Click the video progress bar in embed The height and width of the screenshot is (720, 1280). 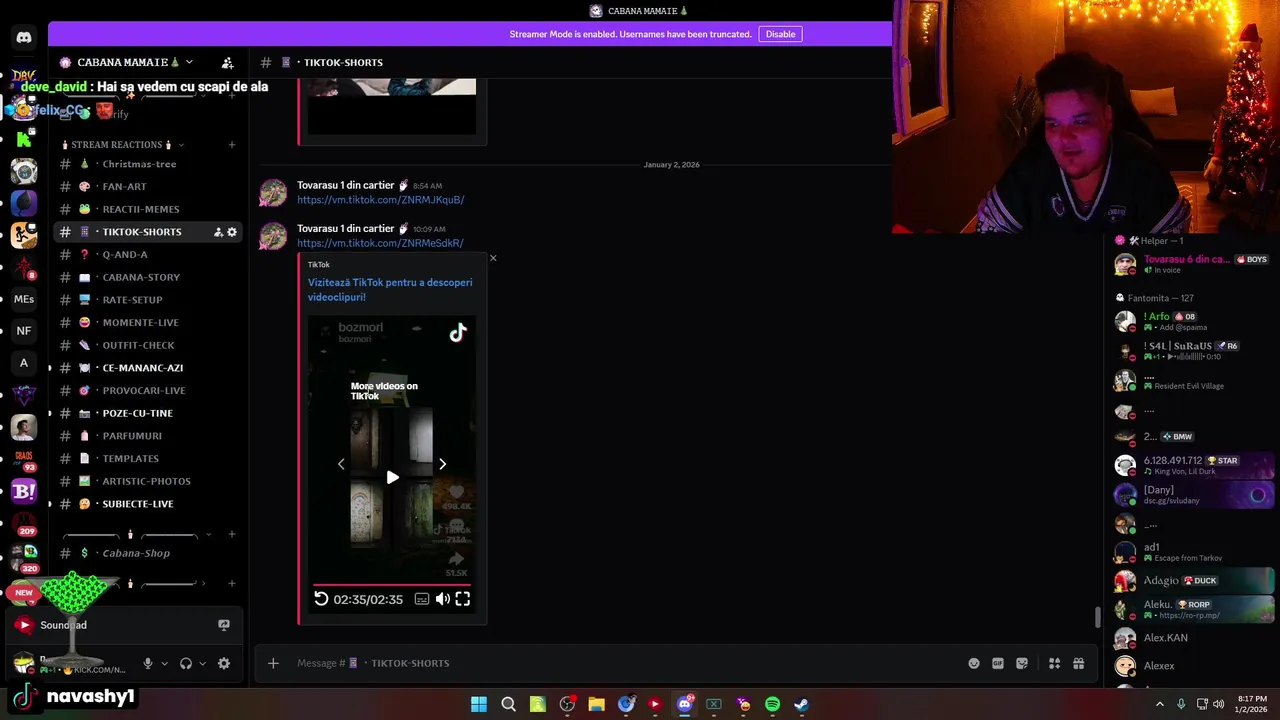tap(392, 584)
